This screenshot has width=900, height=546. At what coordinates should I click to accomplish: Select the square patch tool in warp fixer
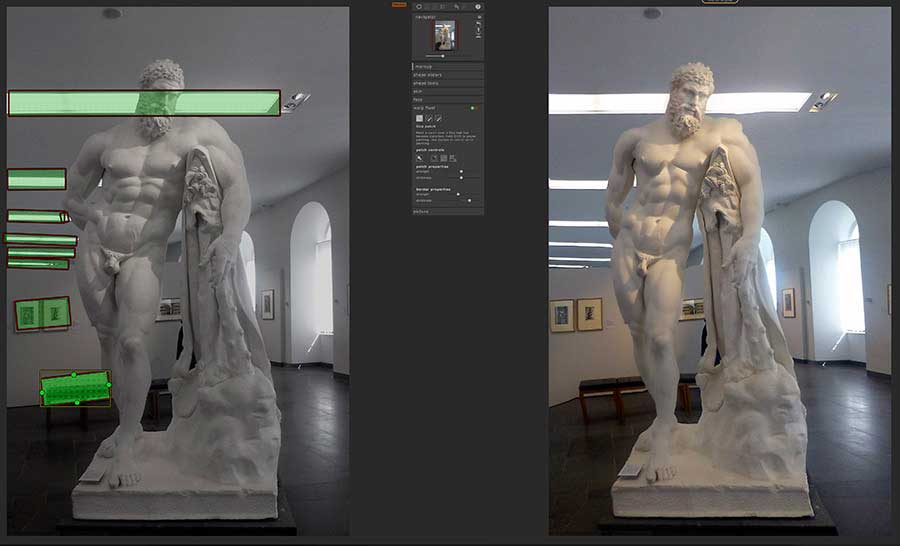(x=420, y=118)
